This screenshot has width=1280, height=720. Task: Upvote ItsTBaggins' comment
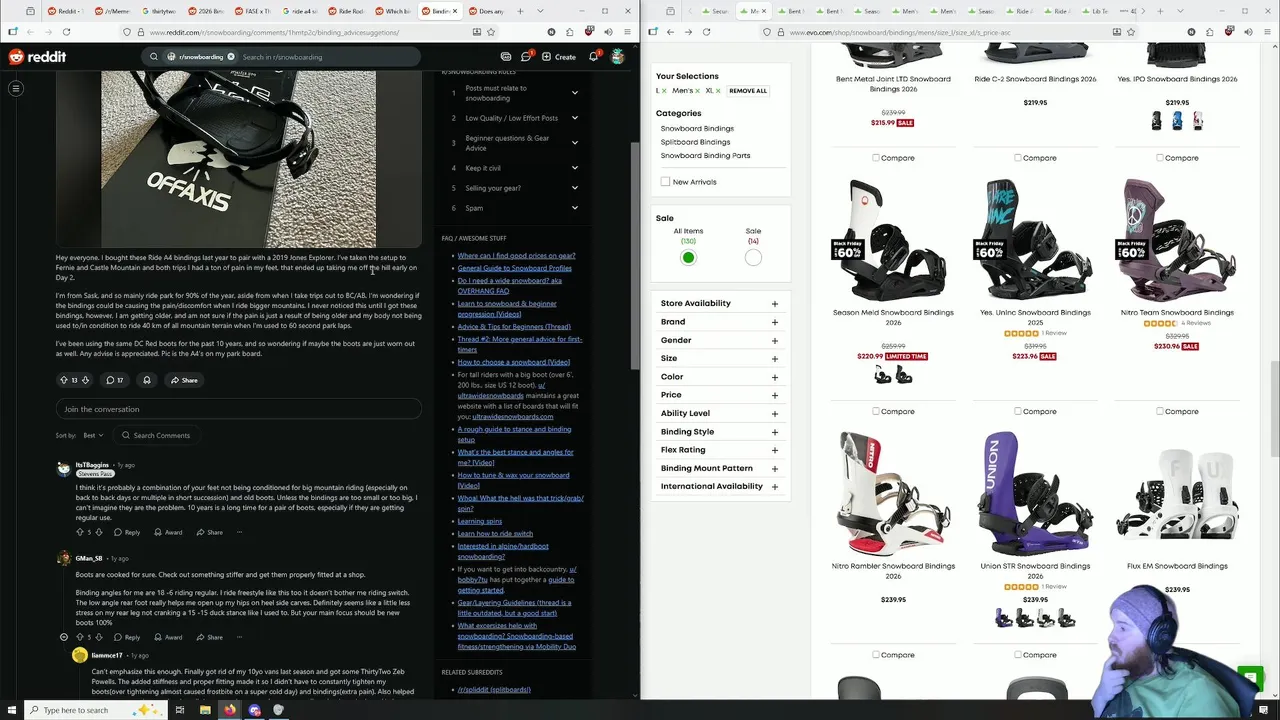[80, 532]
